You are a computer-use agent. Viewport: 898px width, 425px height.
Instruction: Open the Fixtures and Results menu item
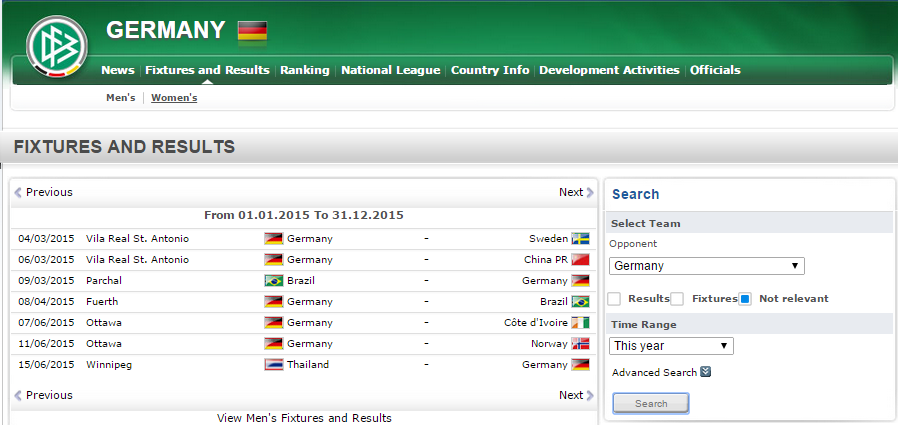[207, 70]
